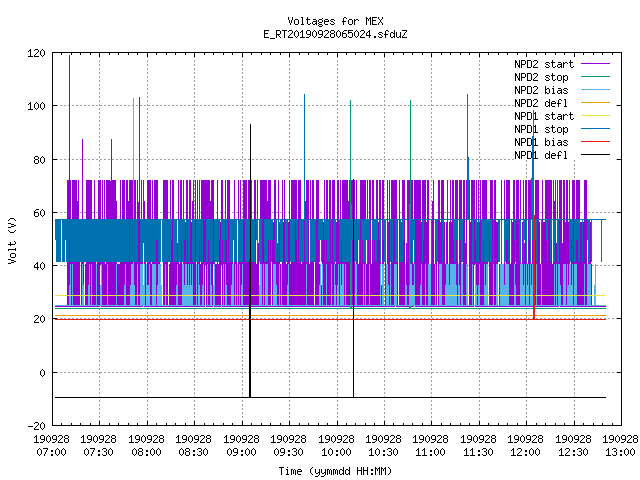Click the NPD2 defl orange legend line
The width and height of the screenshot is (640, 480).
coord(595,103)
